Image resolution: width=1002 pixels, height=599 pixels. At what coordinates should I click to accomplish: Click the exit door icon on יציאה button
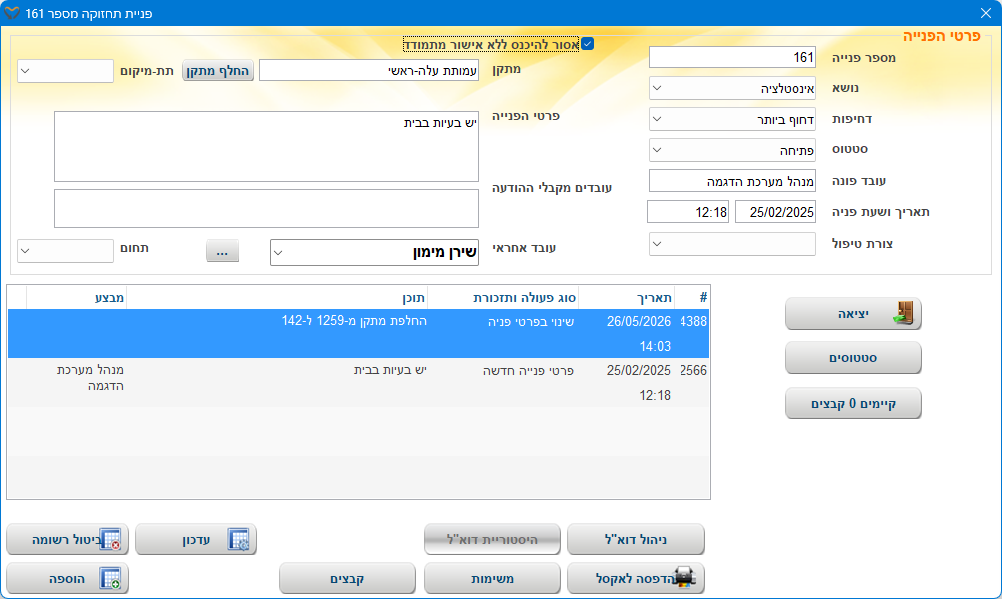click(903, 313)
